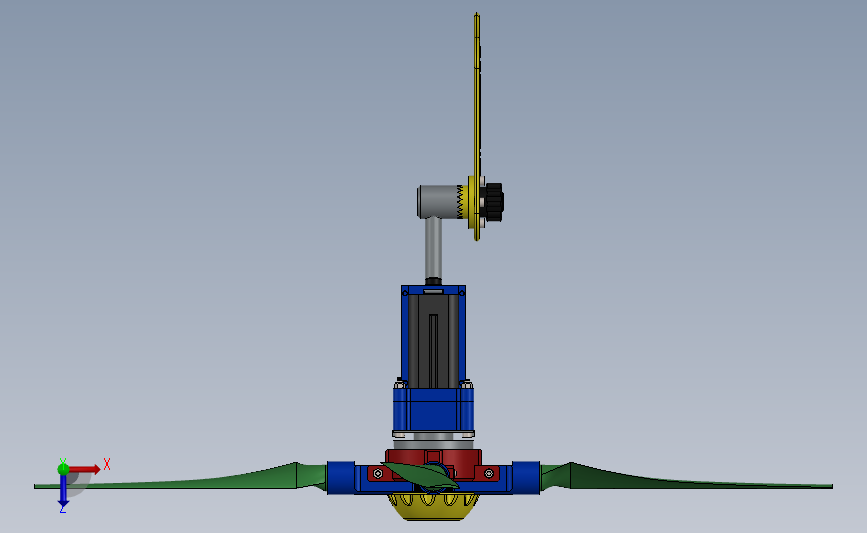The width and height of the screenshot is (867, 533).
Task: Select the right blue blade clamp
Action: point(525,478)
